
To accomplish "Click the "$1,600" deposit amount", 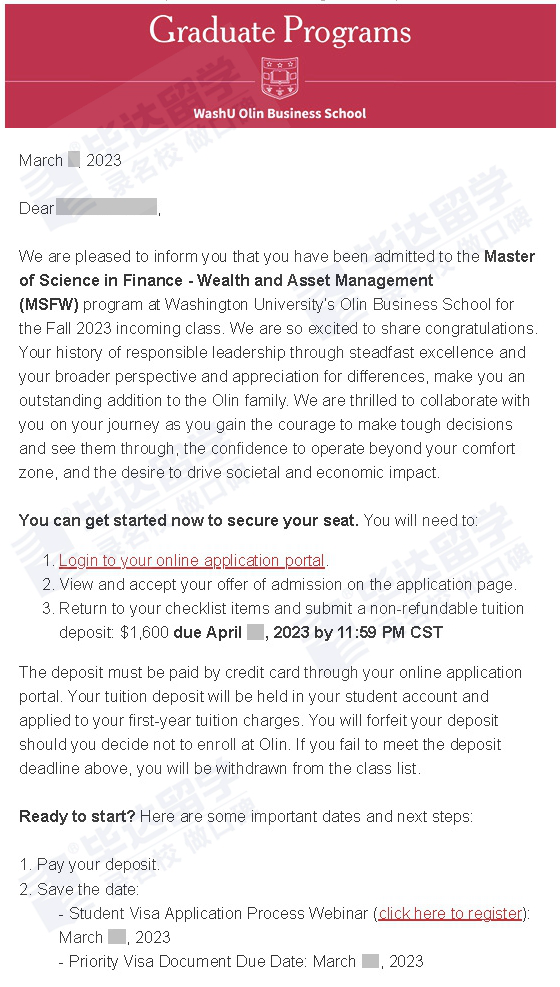I will [x=144, y=633].
